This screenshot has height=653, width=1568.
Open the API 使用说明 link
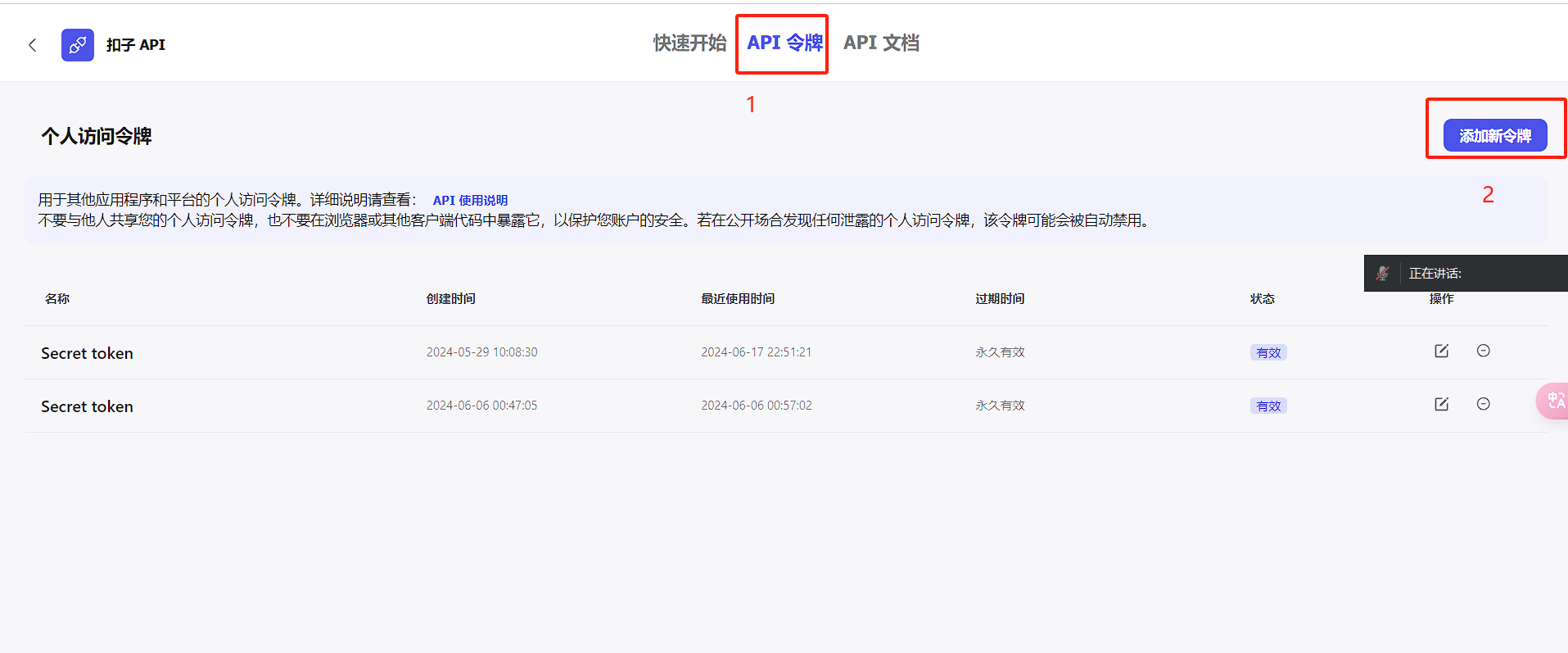coord(470,200)
